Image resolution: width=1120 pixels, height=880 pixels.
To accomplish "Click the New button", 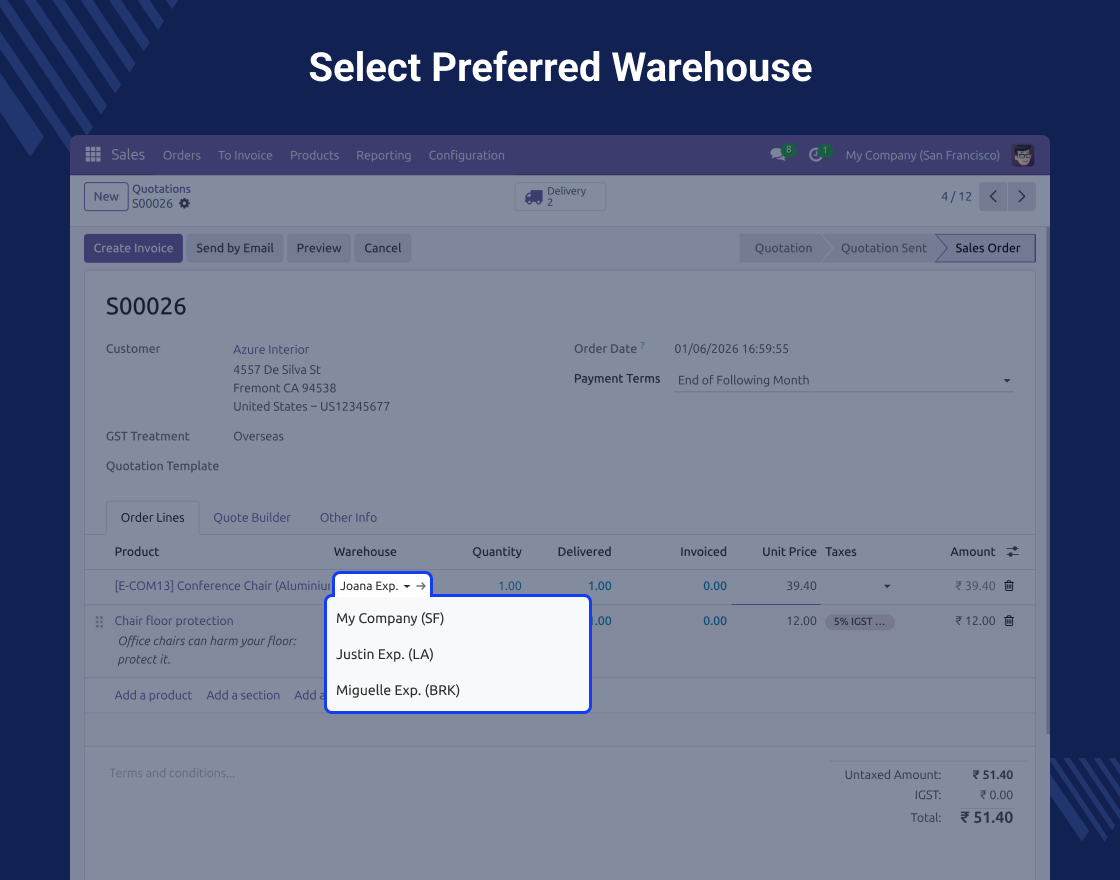I will [x=106, y=196].
